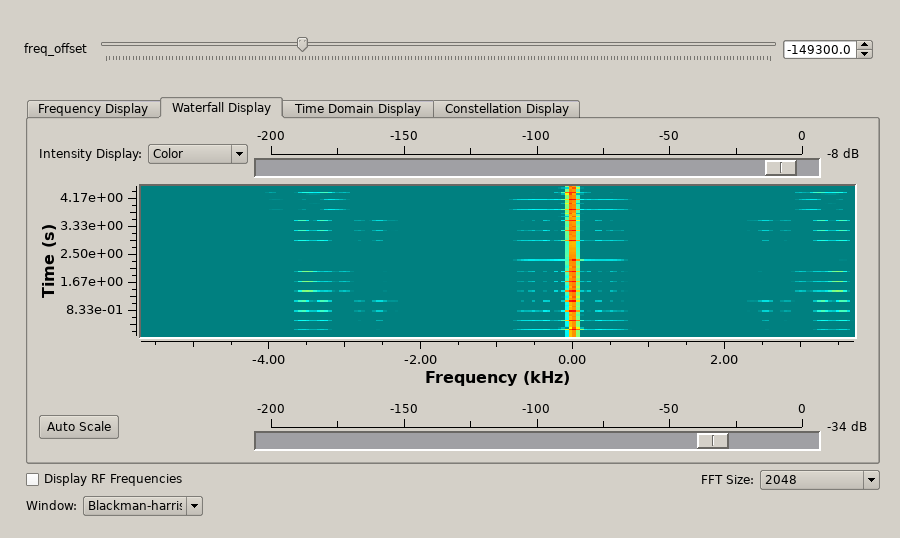Click the center signal in the waterfall plot
This screenshot has height=538, width=900.
pos(572,261)
